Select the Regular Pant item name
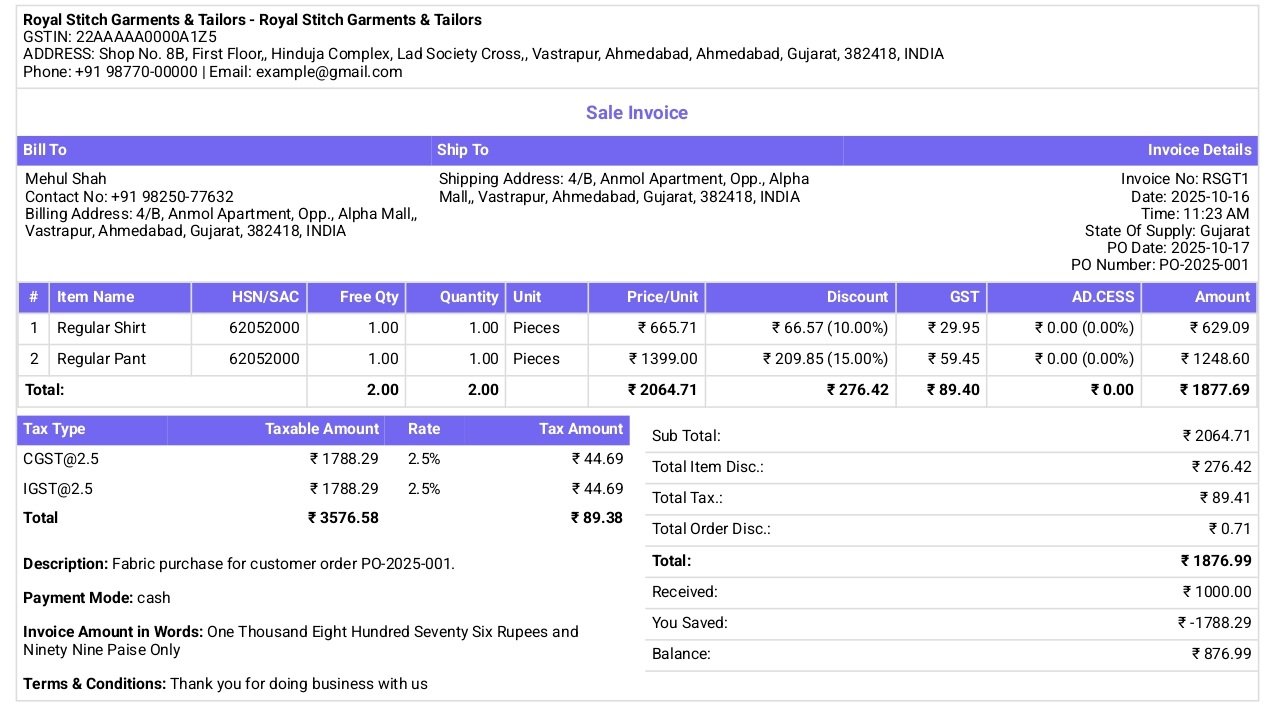Image resolution: width=1275 pixels, height=718 pixels. (101, 359)
